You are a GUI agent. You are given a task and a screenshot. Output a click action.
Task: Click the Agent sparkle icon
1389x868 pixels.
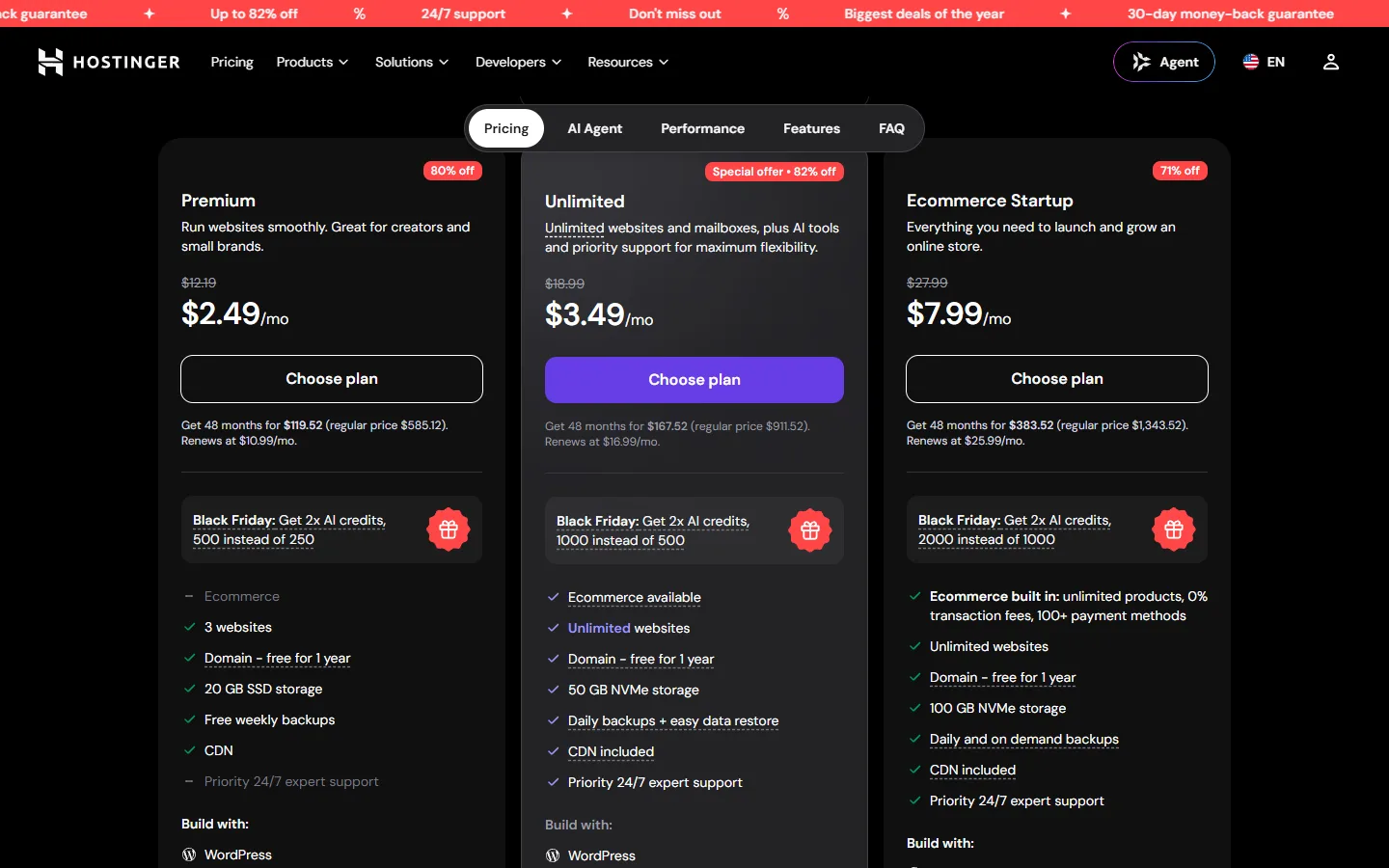click(x=1141, y=62)
